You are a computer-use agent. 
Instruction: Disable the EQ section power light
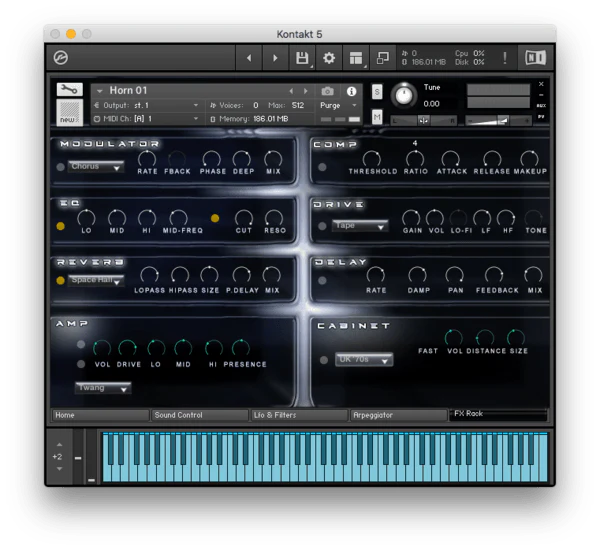pos(60,226)
